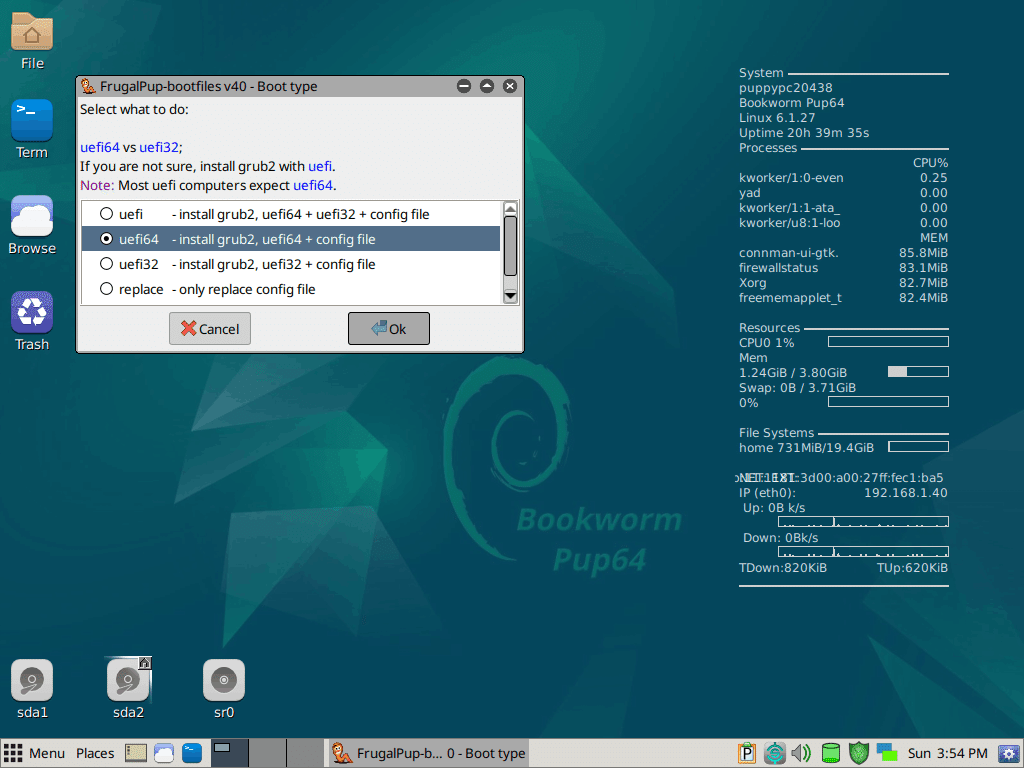Screen dimensions: 1024x768
Task: Click the file manager launcher in taskbar
Action: (136, 753)
